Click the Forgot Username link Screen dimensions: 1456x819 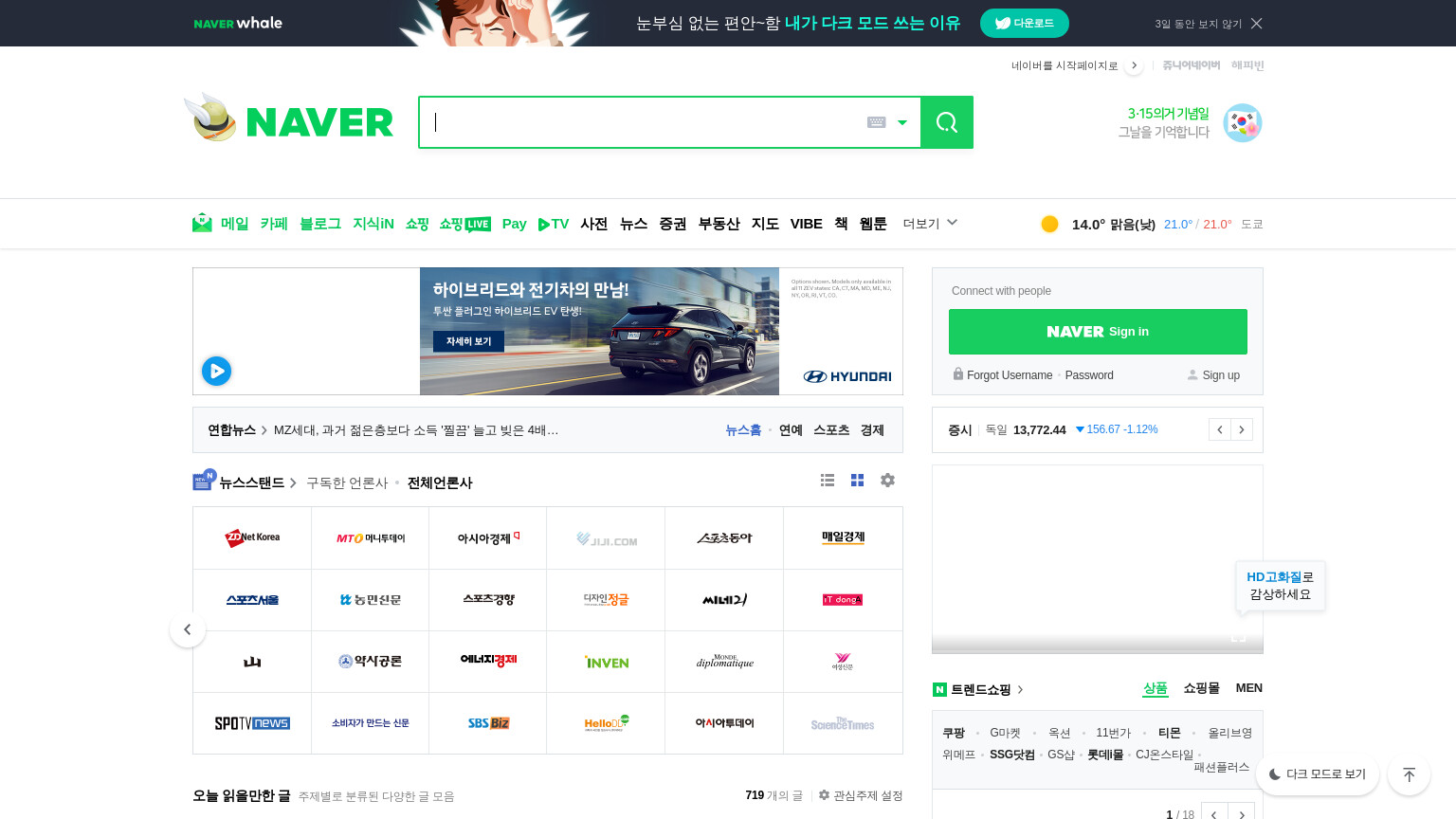(1010, 375)
